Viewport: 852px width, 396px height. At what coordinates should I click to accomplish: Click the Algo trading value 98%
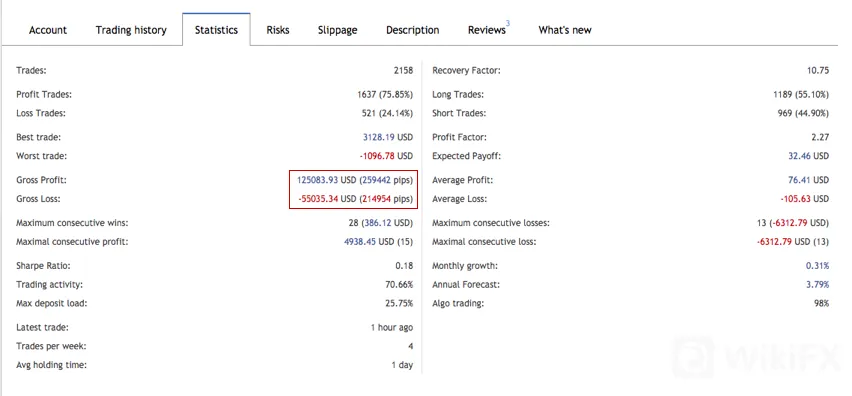pyautogui.click(x=822, y=304)
